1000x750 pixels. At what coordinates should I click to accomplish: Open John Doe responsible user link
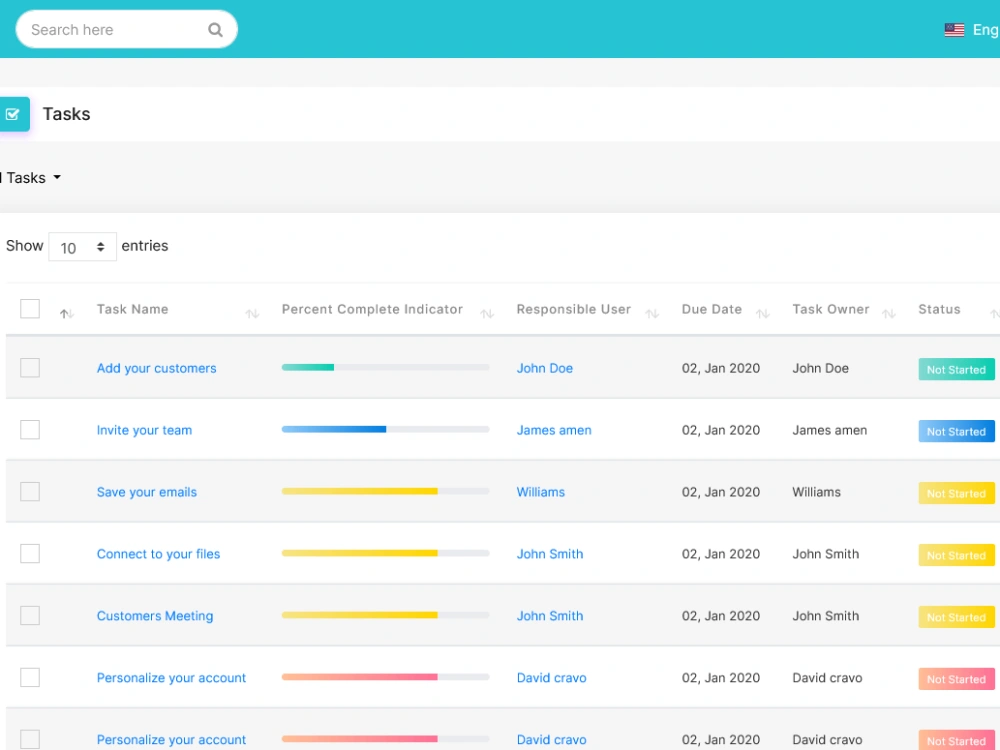tap(545, 368)
